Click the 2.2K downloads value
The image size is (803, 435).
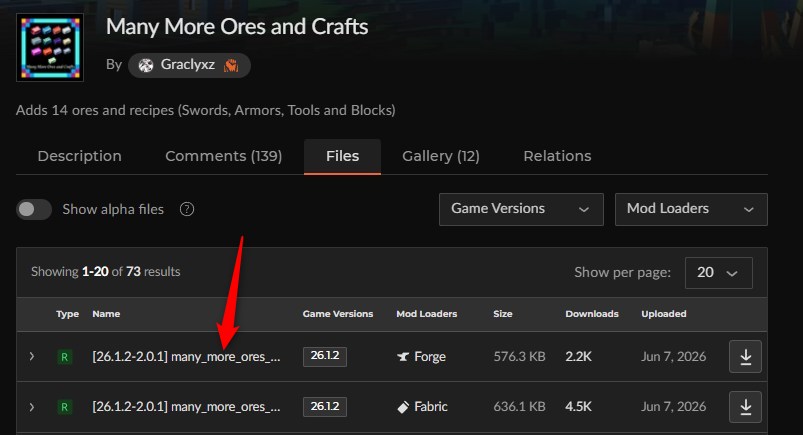(578, 356)
